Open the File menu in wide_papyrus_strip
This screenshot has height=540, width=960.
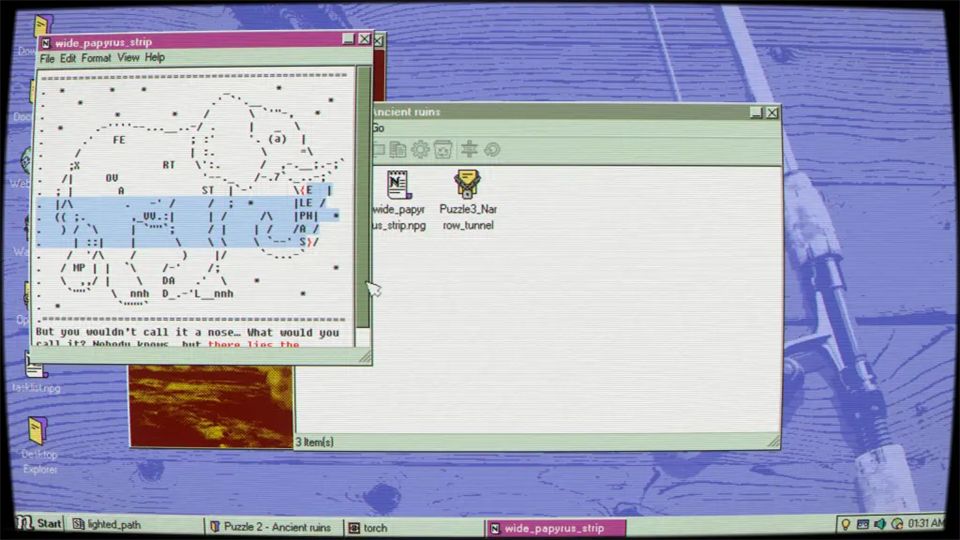pos(47,59)
